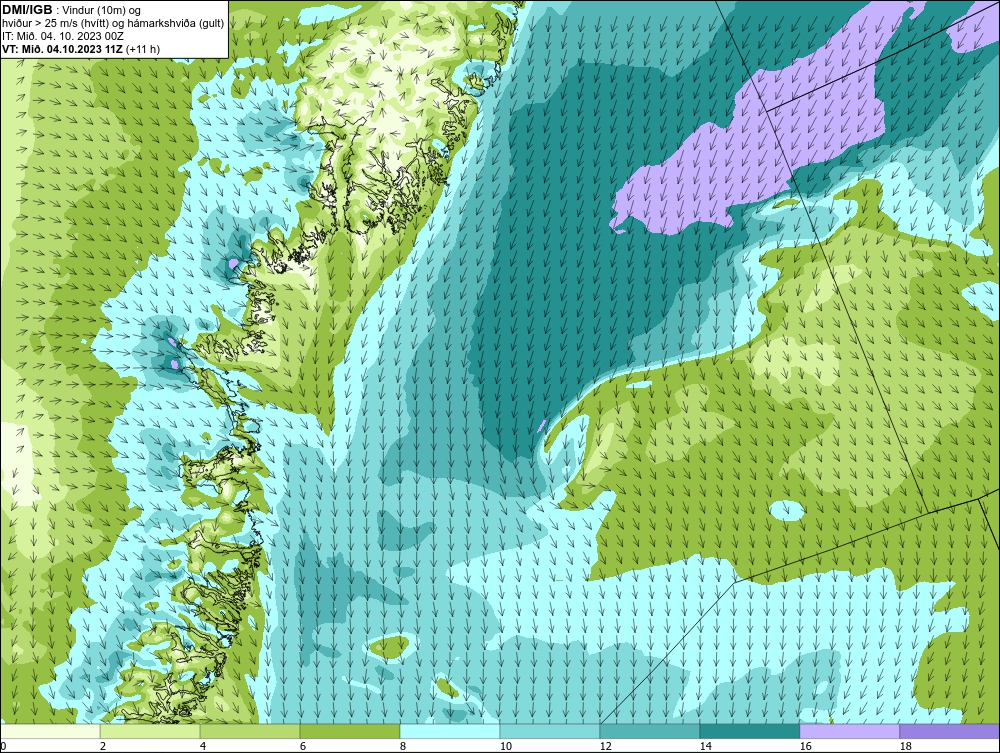Click the scale number '2'
Screen dimensions: 1000x753
pos(103,746)
